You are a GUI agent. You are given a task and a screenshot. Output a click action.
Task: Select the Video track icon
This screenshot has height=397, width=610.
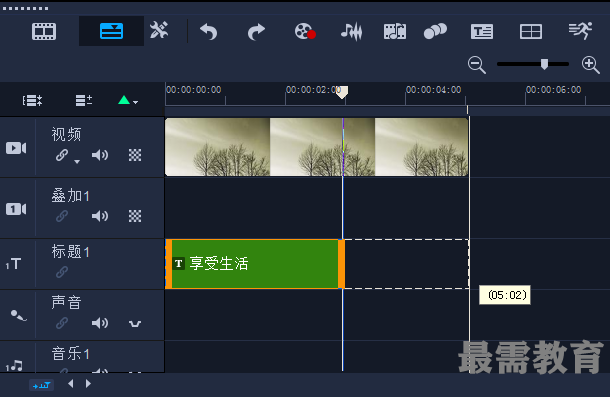coord(16,148)
